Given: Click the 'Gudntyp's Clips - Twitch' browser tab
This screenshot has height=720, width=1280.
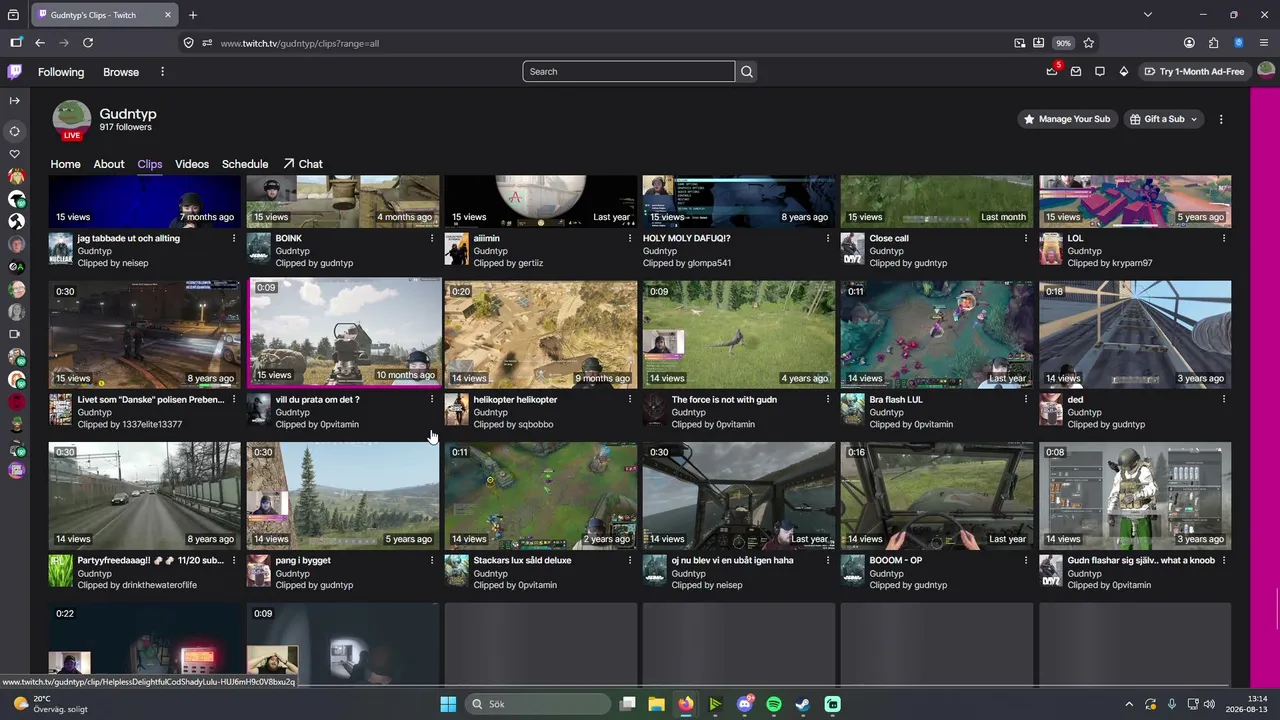Looking at the screenshot, I should pyautogui.click(x=103, y=15).
